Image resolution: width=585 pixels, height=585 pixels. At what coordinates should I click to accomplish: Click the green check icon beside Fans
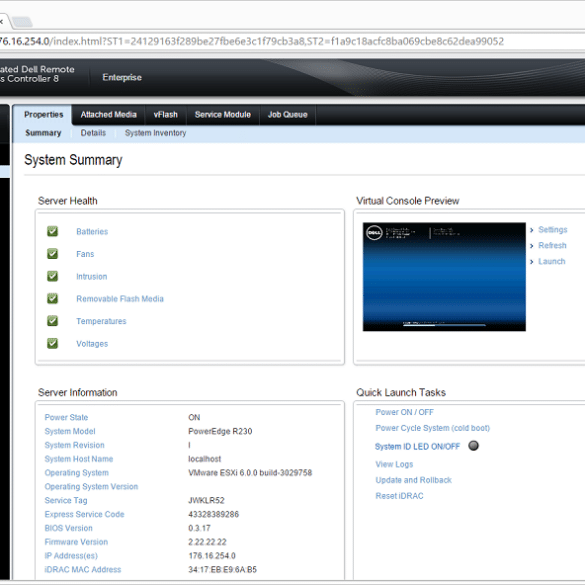click(53, 254)
